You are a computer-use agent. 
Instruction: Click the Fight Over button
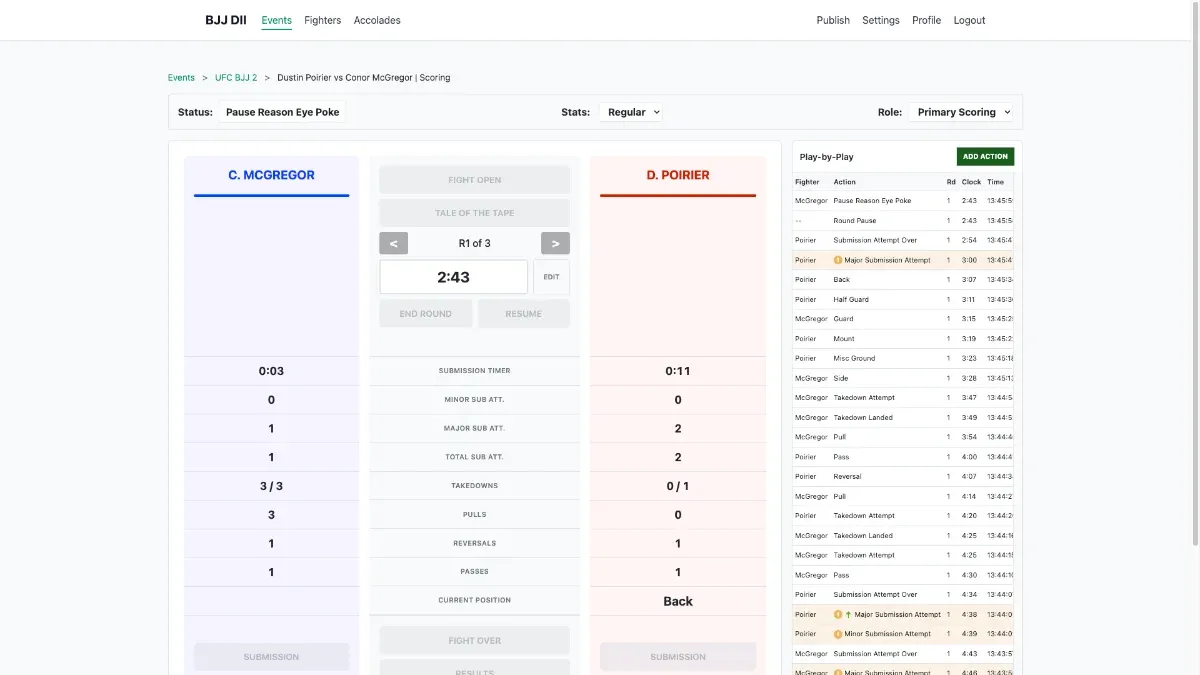click(x=475, y=641)
